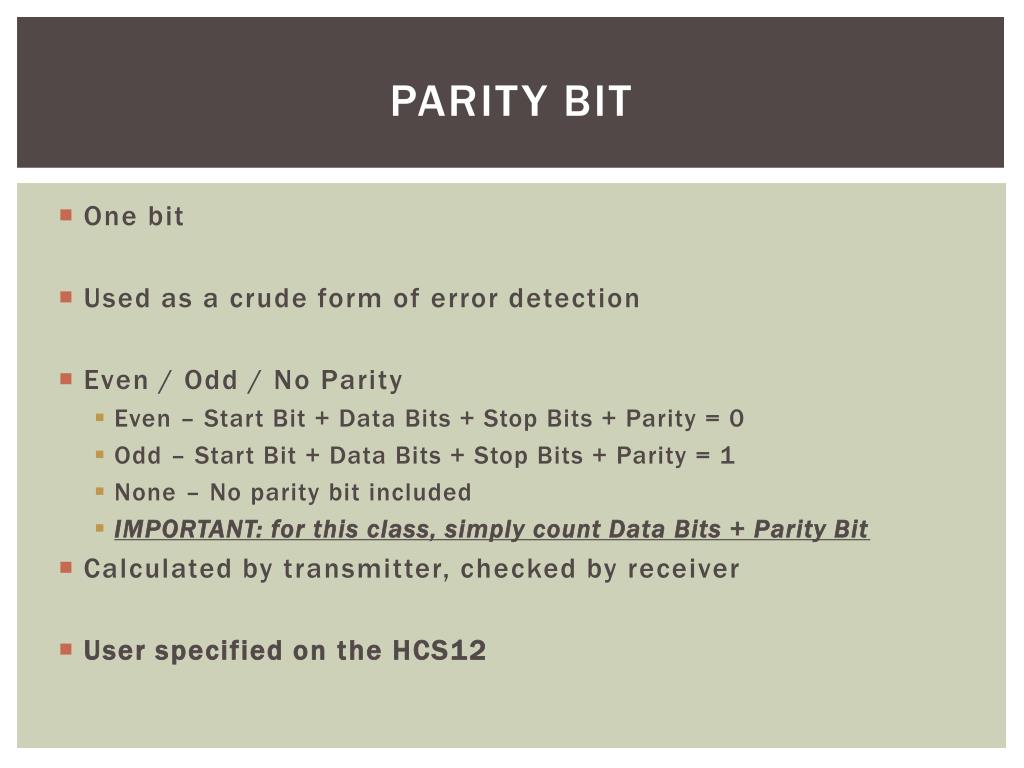Click the Odd – Start Bit line ending in 1
Viewport: 1024px width, 768px height.
424,455
